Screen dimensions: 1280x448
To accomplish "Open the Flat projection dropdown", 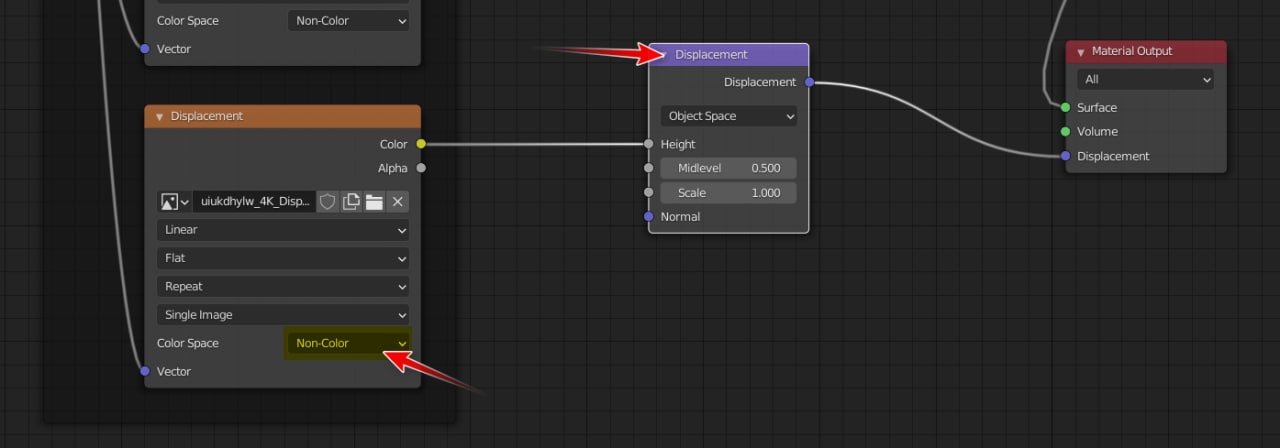I will click(283, 258).
